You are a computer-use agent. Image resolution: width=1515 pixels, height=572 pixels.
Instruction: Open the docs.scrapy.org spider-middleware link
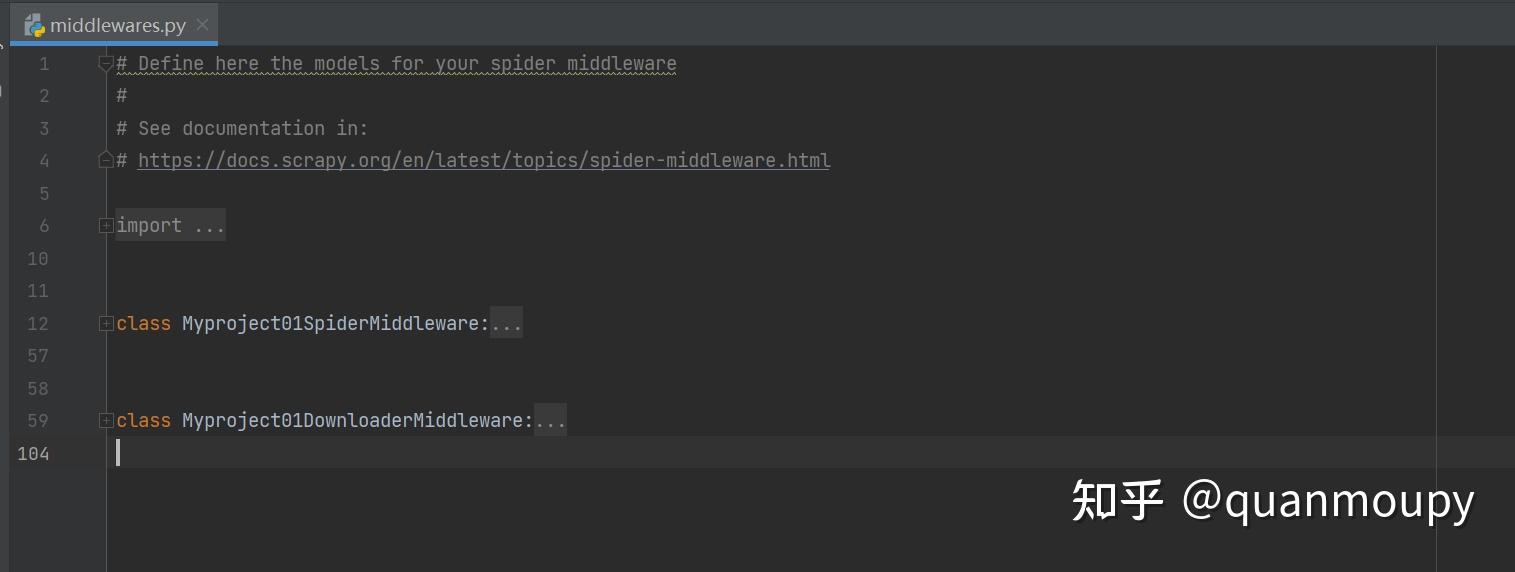pyautogui.click(x=484, y=161)
